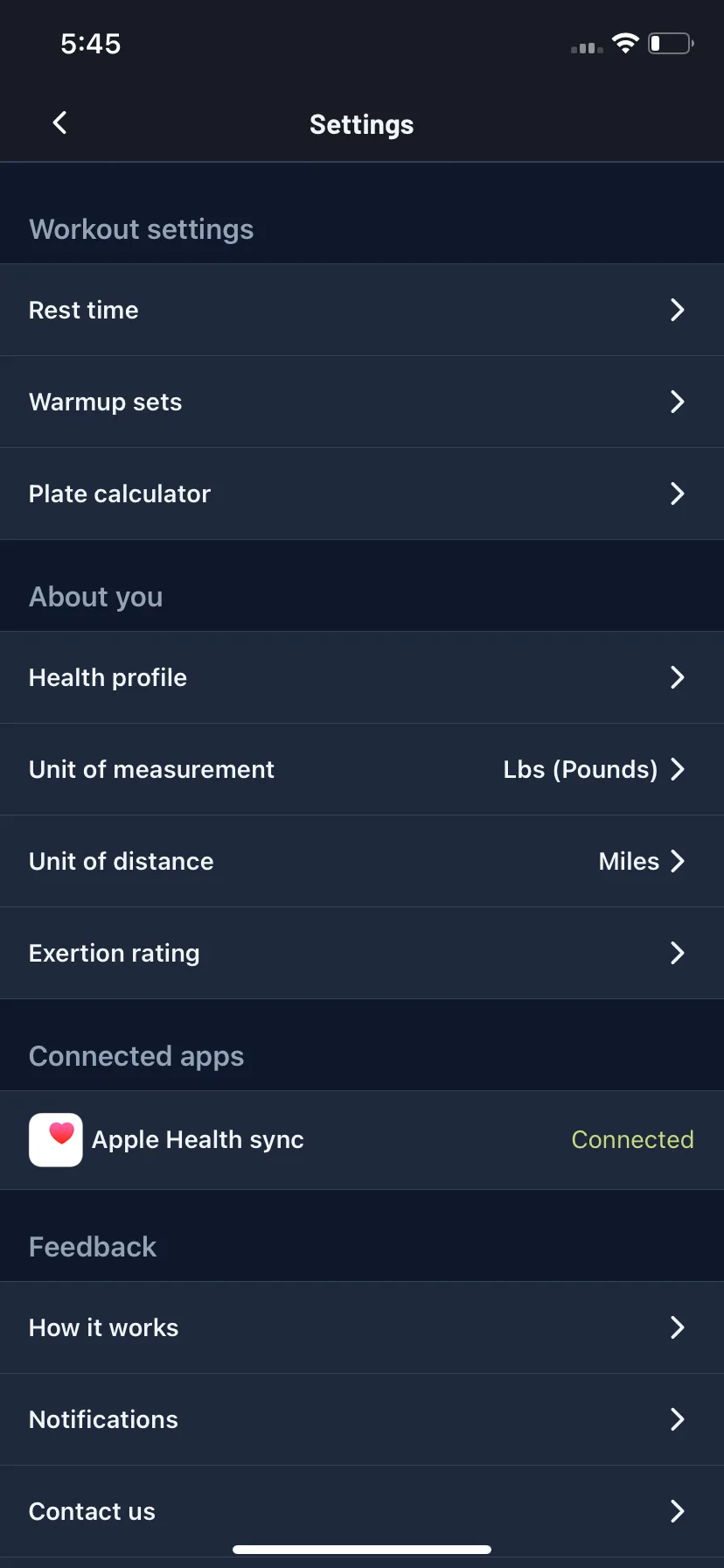Tap the green Connected status text
This screenshot has width=724, height=1568.
coord(632,1139)
